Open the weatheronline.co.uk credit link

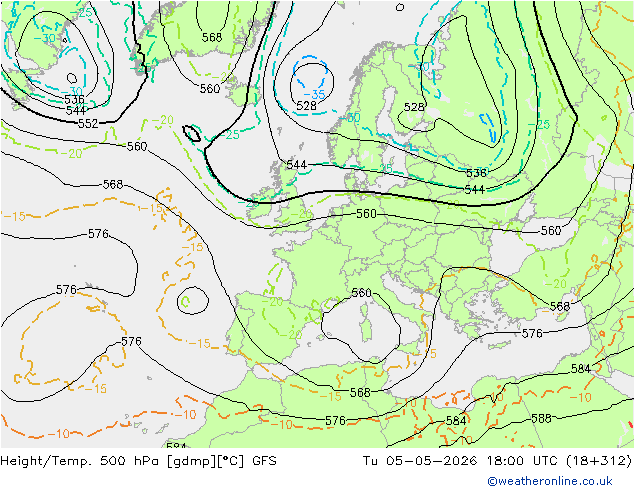[x=550, y=481]
